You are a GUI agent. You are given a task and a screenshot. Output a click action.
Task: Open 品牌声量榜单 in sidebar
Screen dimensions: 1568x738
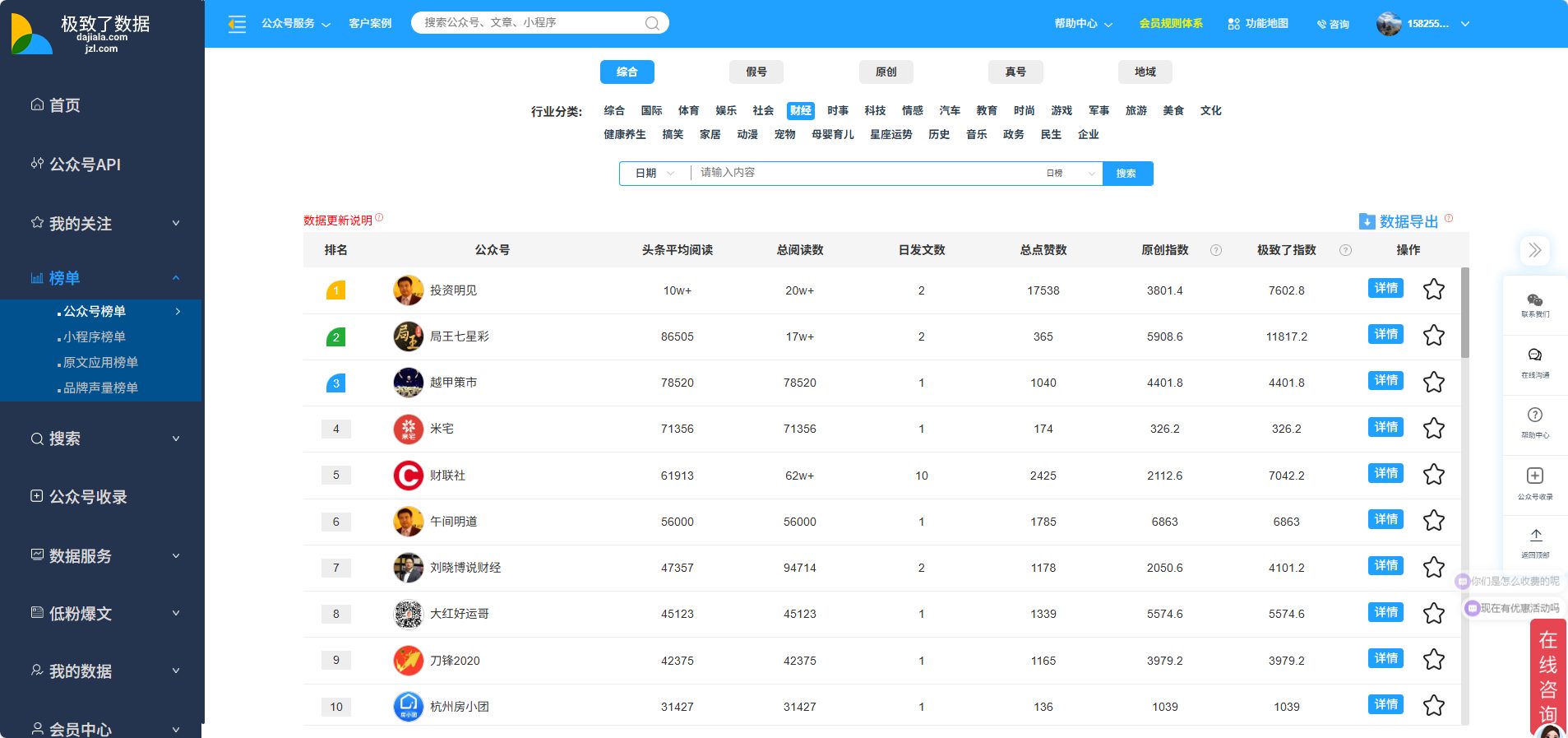pyautogui.click(x=101, y=388)
